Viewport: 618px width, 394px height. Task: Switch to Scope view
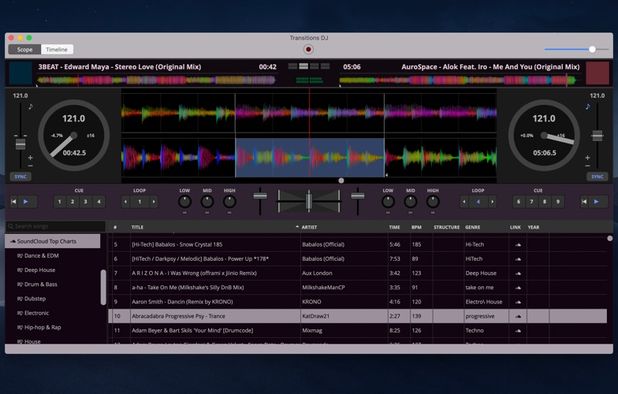[x=25, y=49]
